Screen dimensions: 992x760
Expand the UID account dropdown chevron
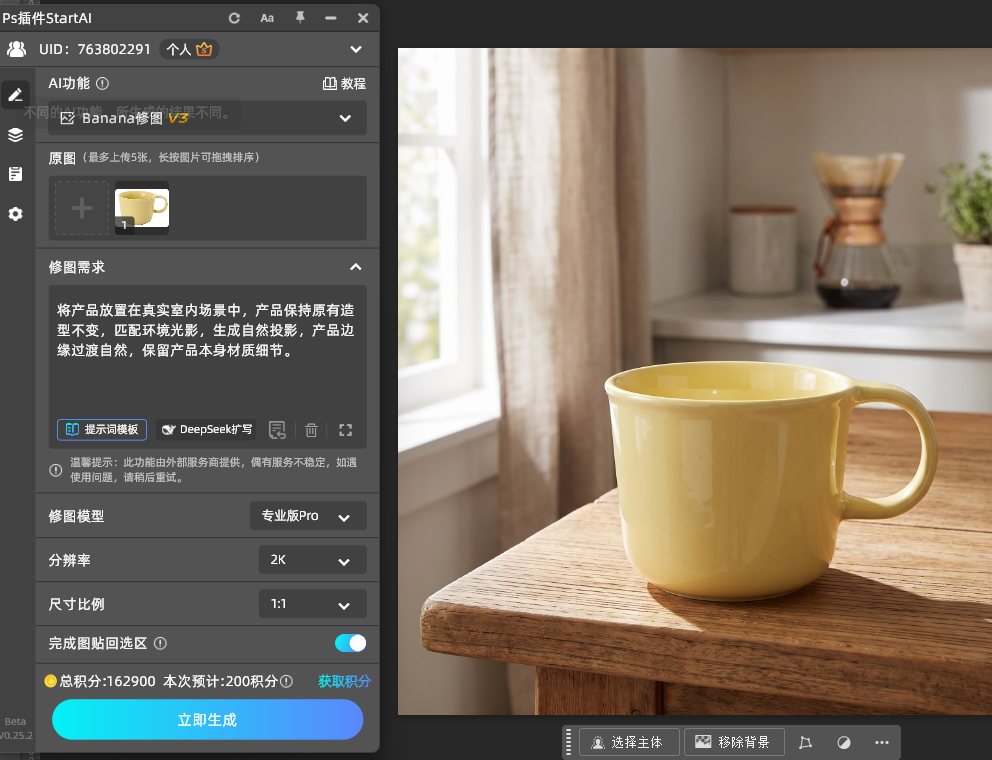point(356,49)
